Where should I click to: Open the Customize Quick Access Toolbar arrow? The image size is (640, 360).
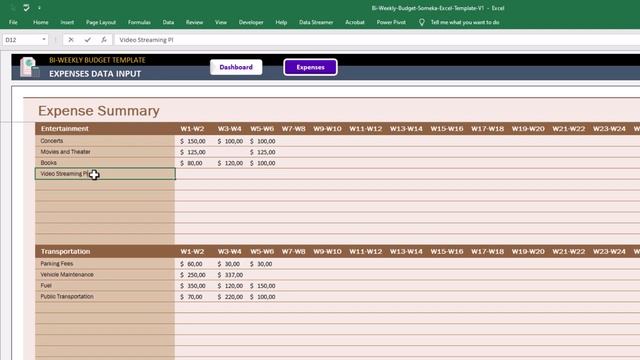pos(39,8)
